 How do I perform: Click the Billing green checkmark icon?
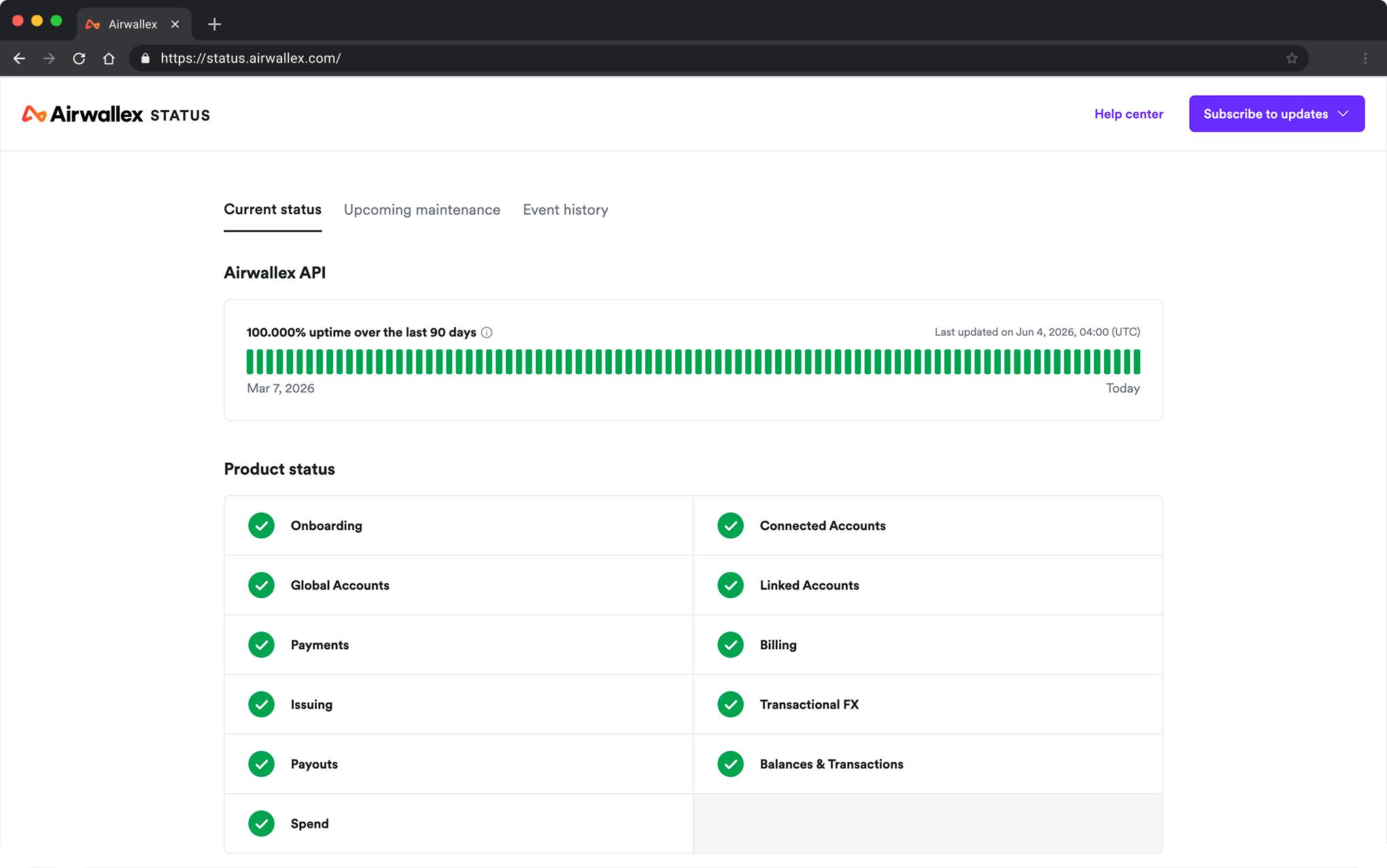click(x=731, y=645)
